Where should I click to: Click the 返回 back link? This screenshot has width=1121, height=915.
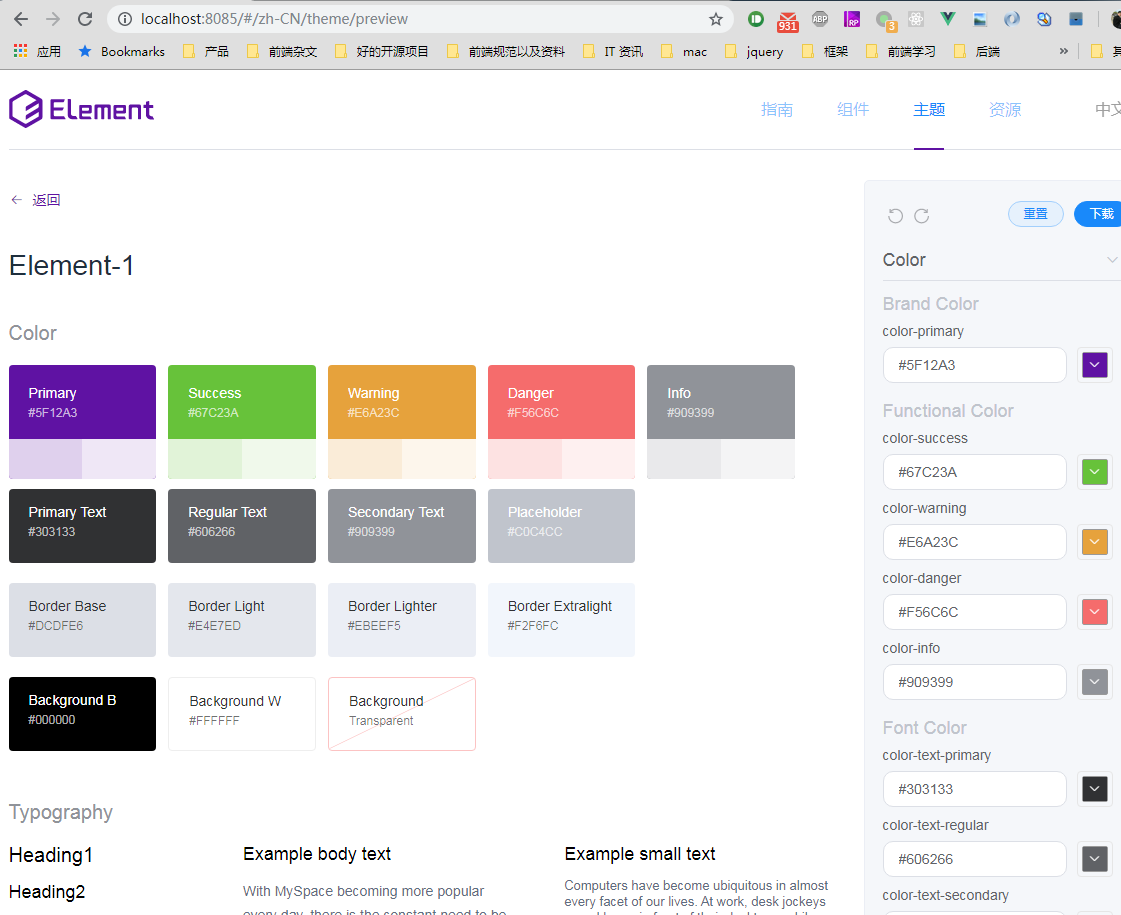coord(36,200)
